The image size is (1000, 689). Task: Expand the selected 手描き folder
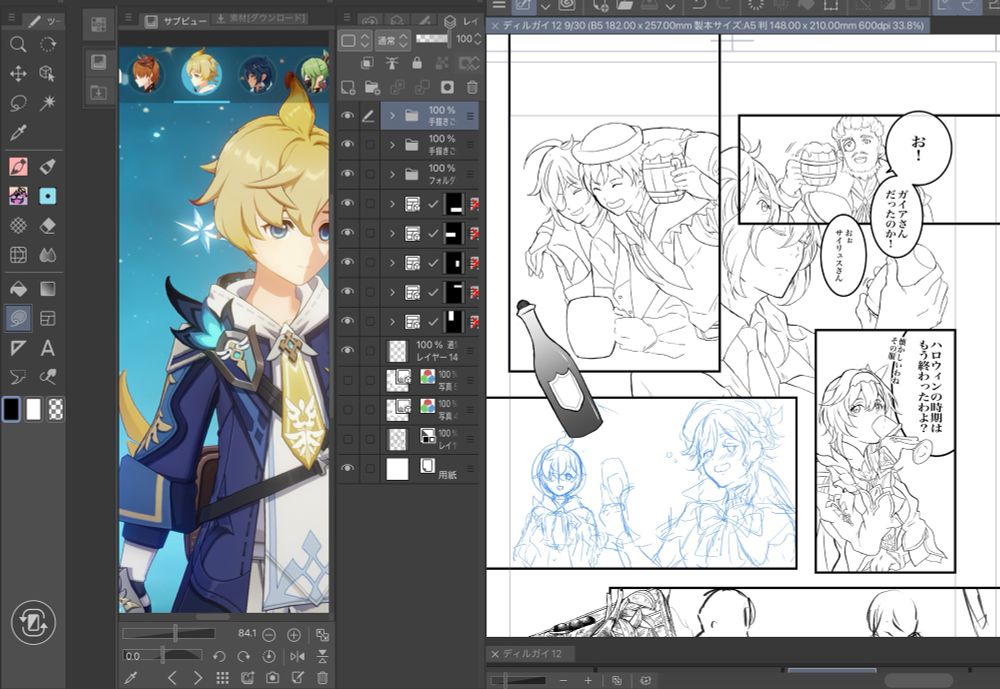point(392,115)
